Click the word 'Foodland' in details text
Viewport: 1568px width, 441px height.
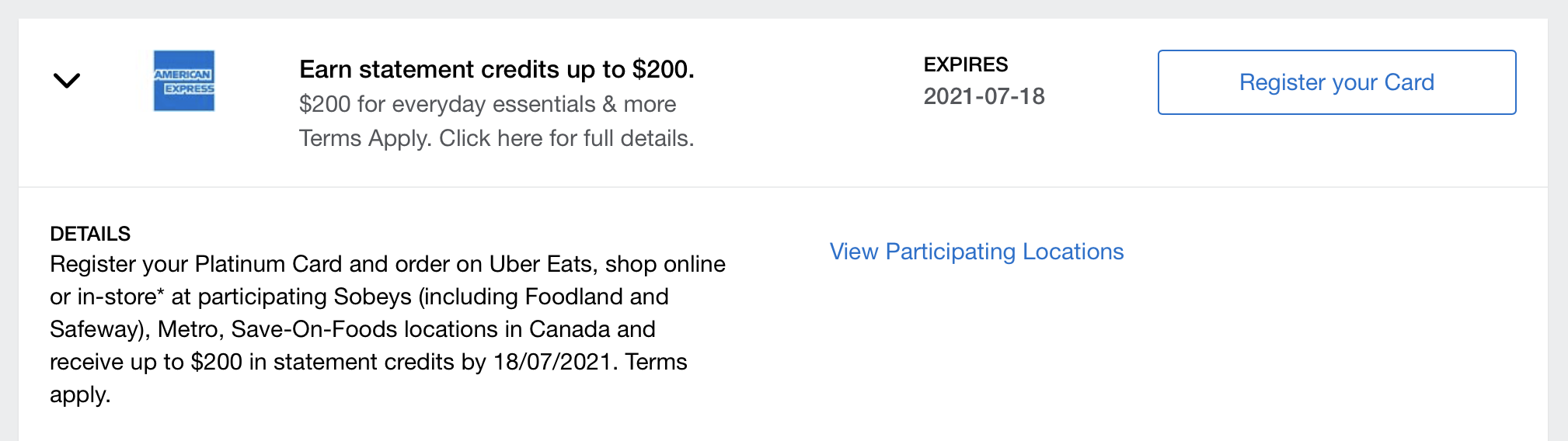573,297
